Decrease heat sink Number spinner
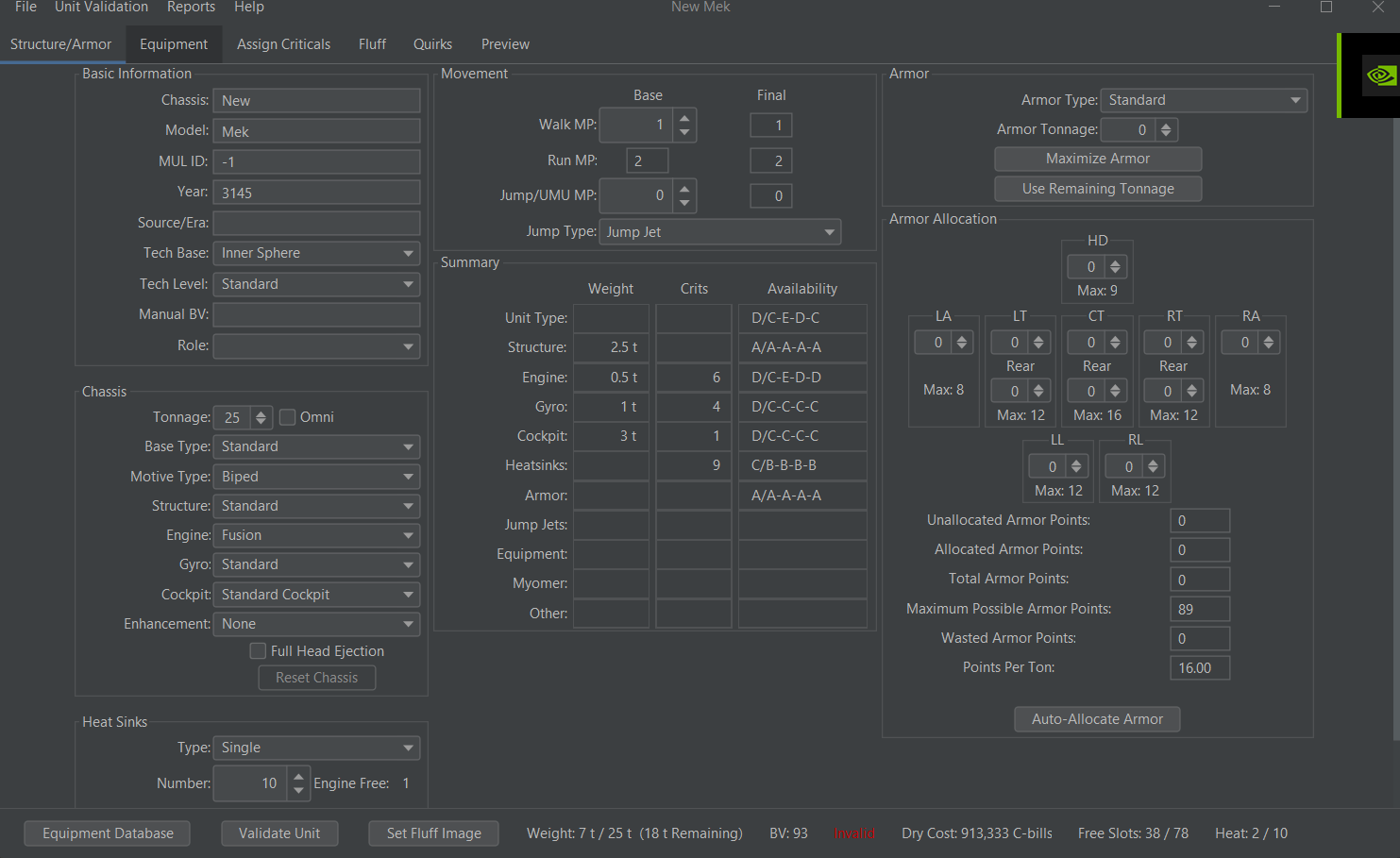The height and width of the screenshot is (858, 1400). 298,790
